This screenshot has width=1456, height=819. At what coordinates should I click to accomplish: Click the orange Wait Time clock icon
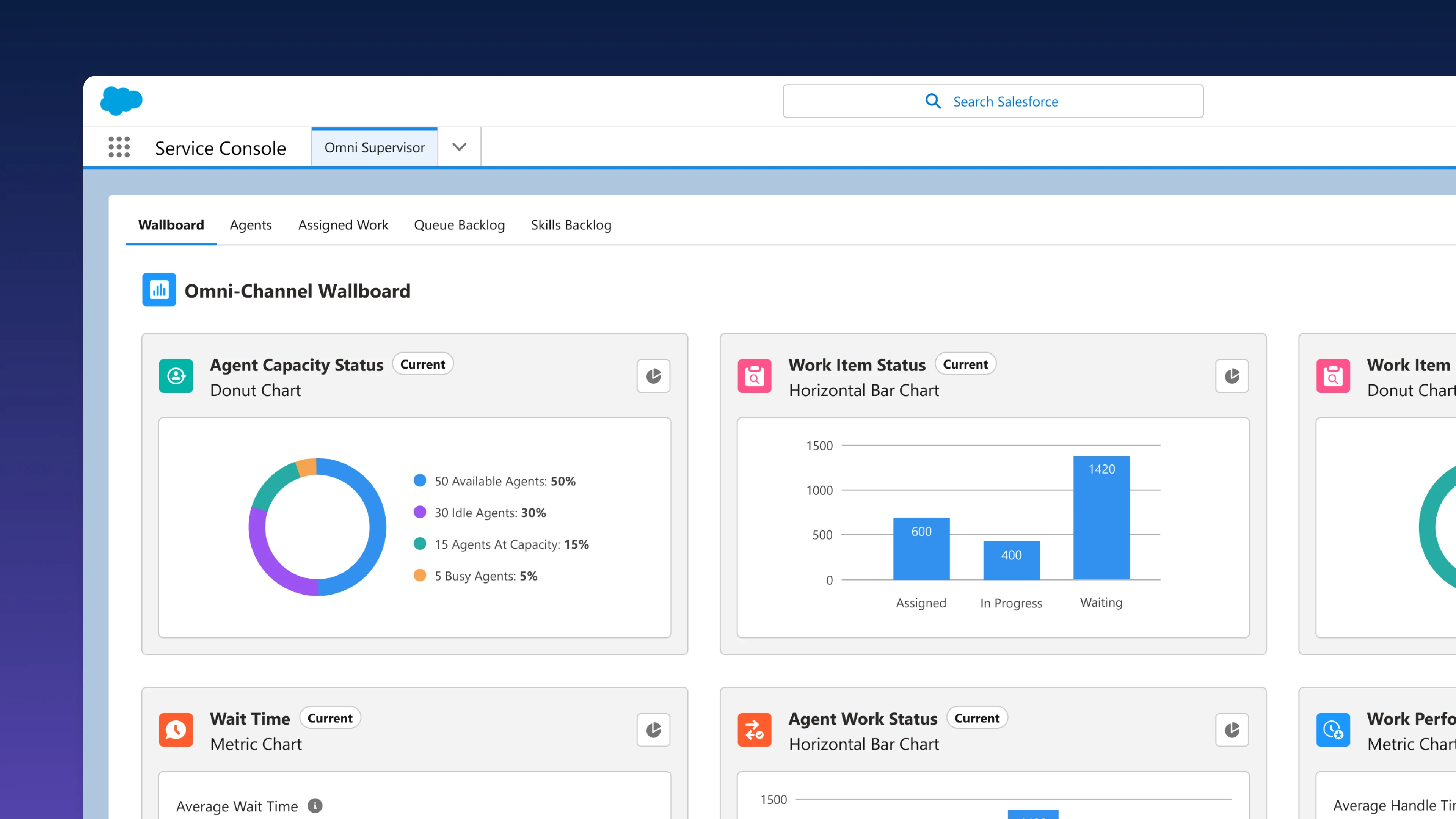(x=176, y=730)
